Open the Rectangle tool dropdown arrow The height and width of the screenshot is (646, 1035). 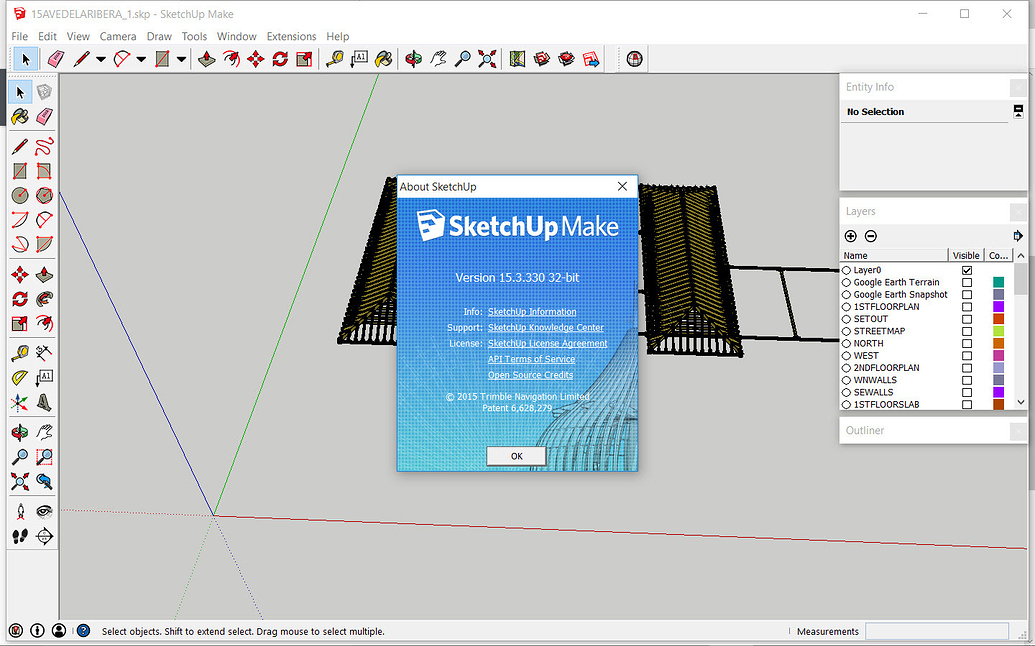tap(183, 59)
